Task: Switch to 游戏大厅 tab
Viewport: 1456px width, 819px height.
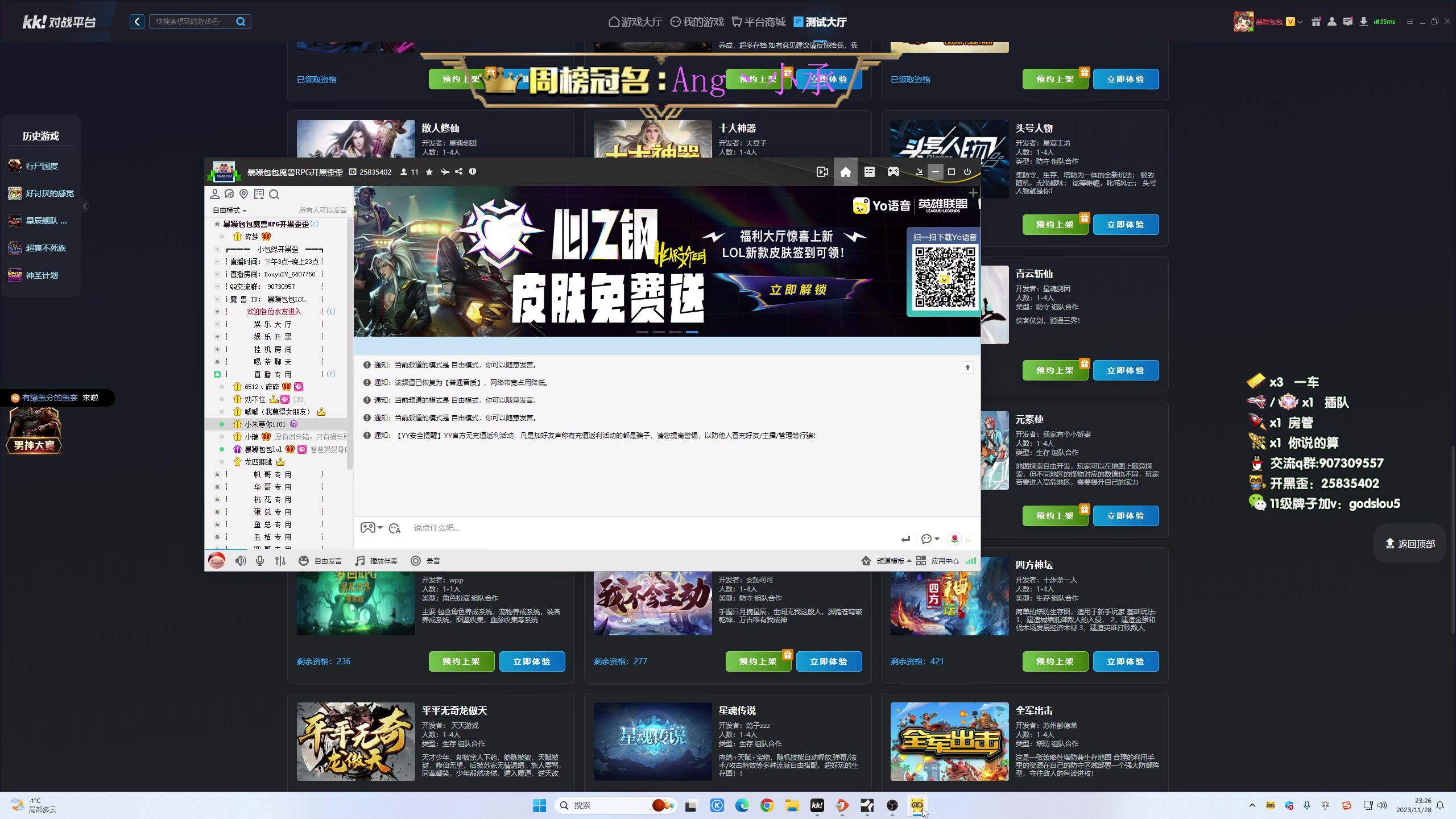Action: tap(635, 22)
